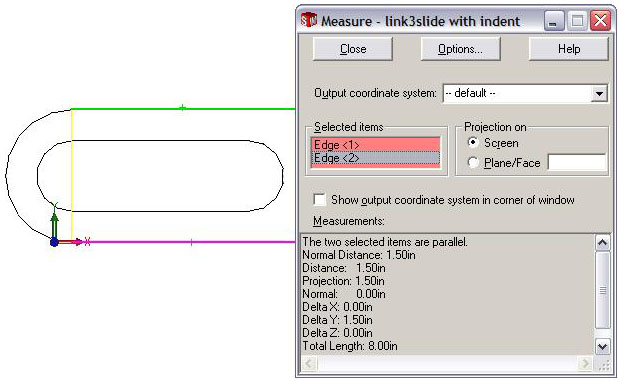Select Screen projection radio button

click(473, 142)
